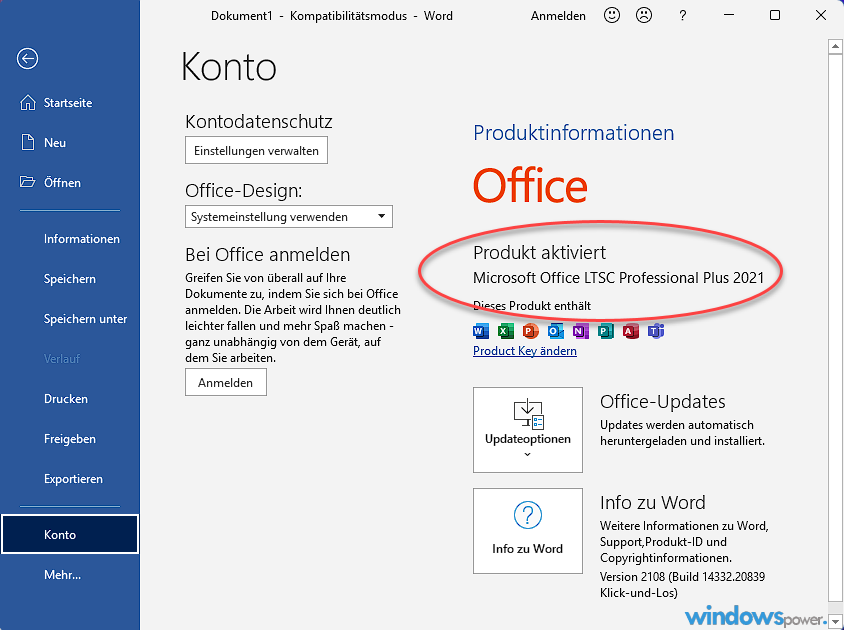This screenshot has height=630, width=844.
Task: Send positive feedback via smiley face
Action: click(x=611, y=15)
